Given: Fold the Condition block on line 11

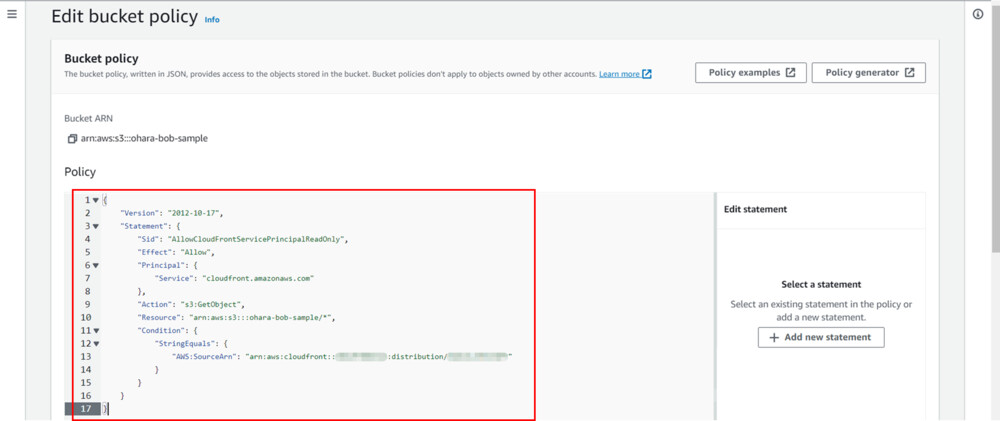Looking at the screenshot, I should click(96, 330).
